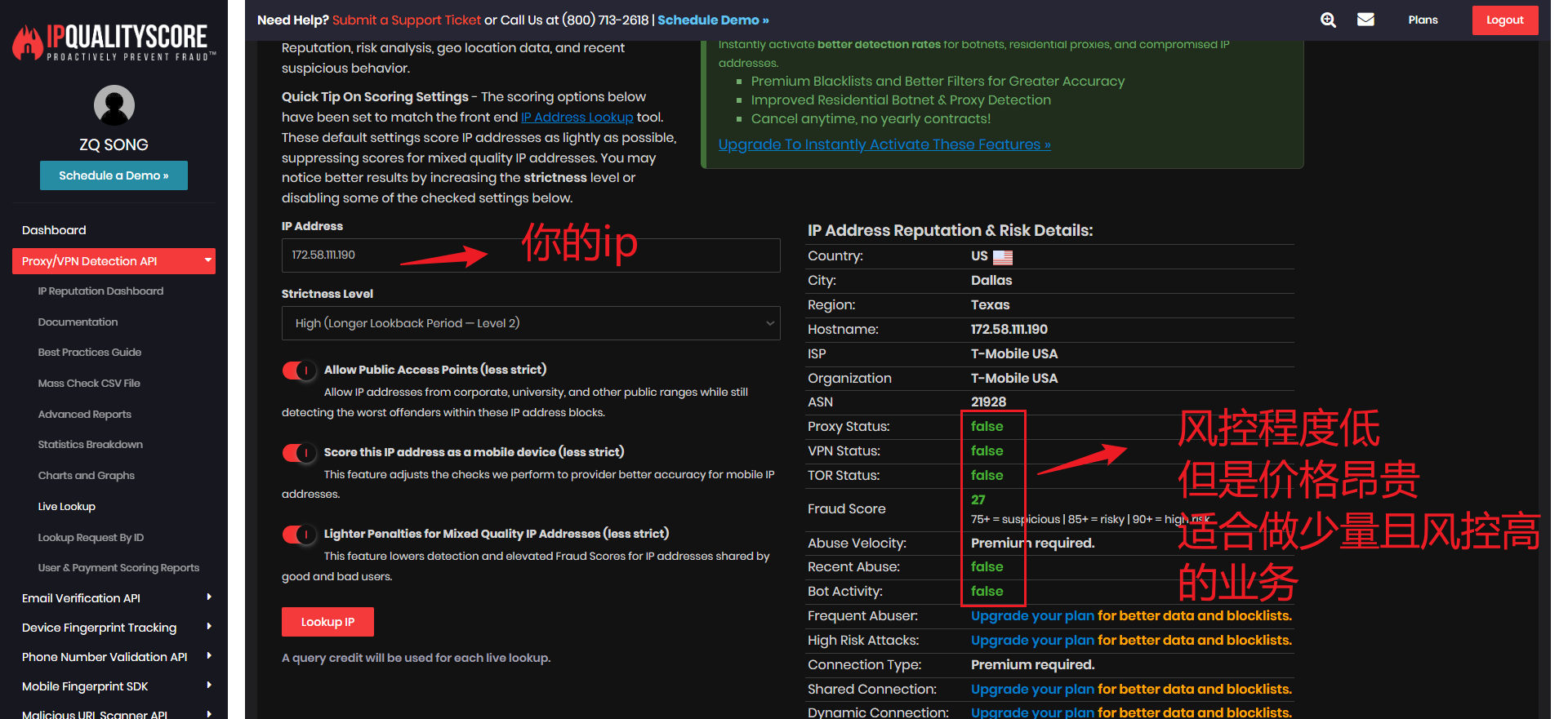The width and height of the screenshot is (1568, 719).
Task: Click the Recent Abuse false value
Action: [987, 567]
